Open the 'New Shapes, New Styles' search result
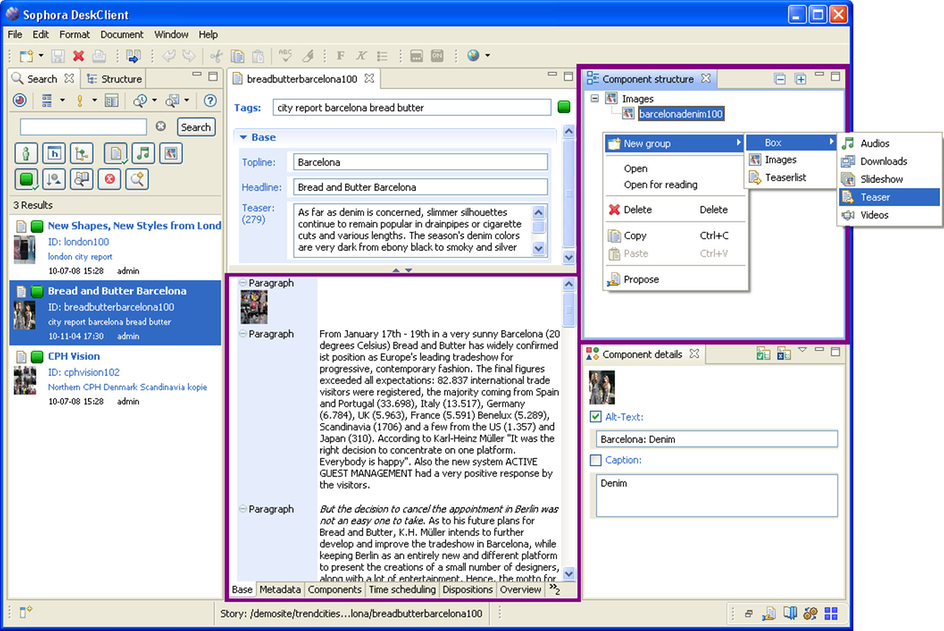The height and width of the screenshot is (631, 944). coord(116,248)
